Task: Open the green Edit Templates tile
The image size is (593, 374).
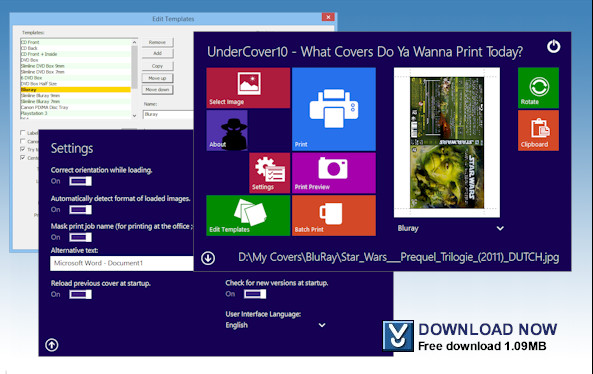Action: (x=248, y=216)
